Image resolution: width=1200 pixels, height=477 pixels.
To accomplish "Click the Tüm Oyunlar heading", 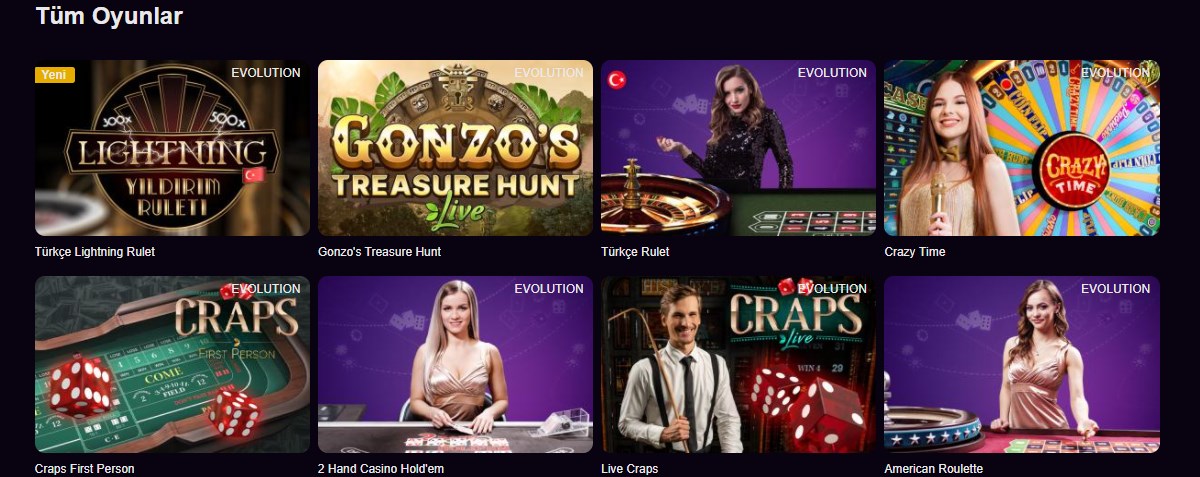I will coord(109,16).
